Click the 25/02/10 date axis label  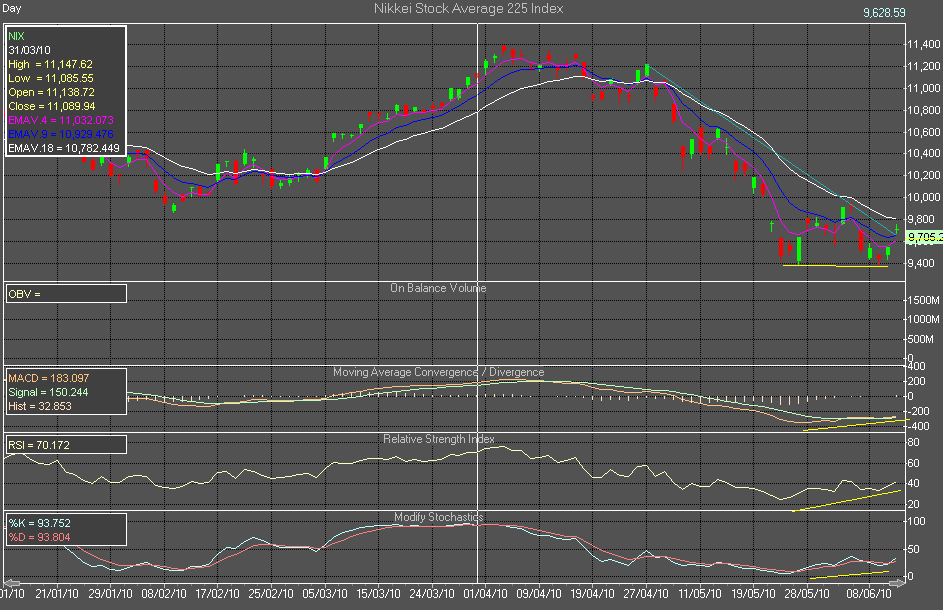coord(271,594)
